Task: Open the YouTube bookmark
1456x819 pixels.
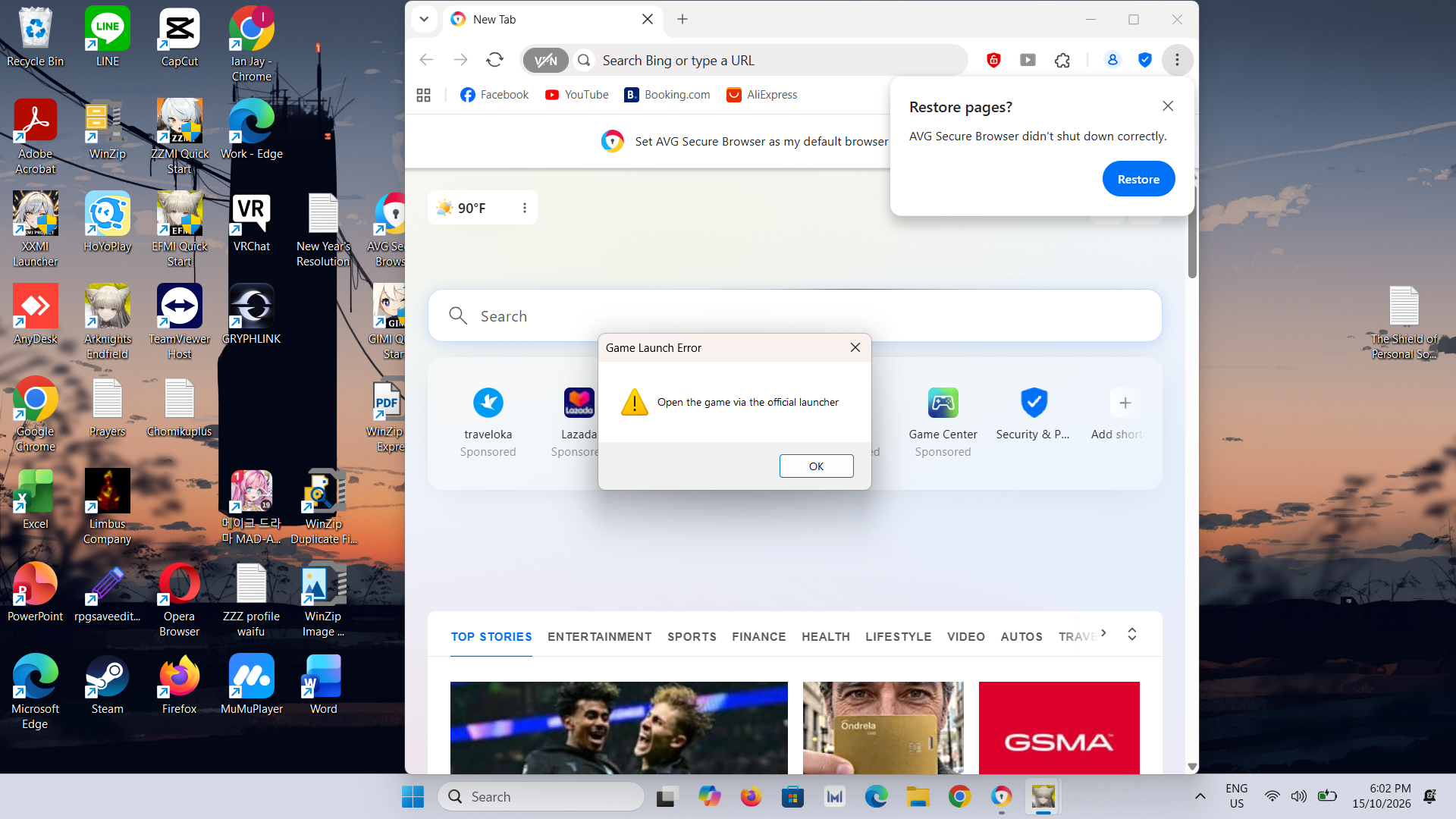Action: [576, 95]
